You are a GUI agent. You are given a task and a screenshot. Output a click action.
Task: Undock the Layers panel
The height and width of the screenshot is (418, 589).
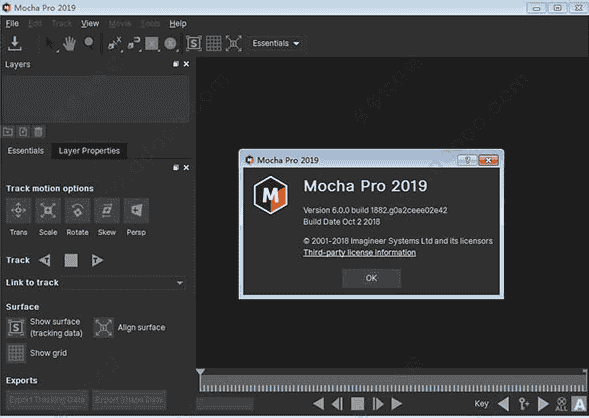[176, 64]
